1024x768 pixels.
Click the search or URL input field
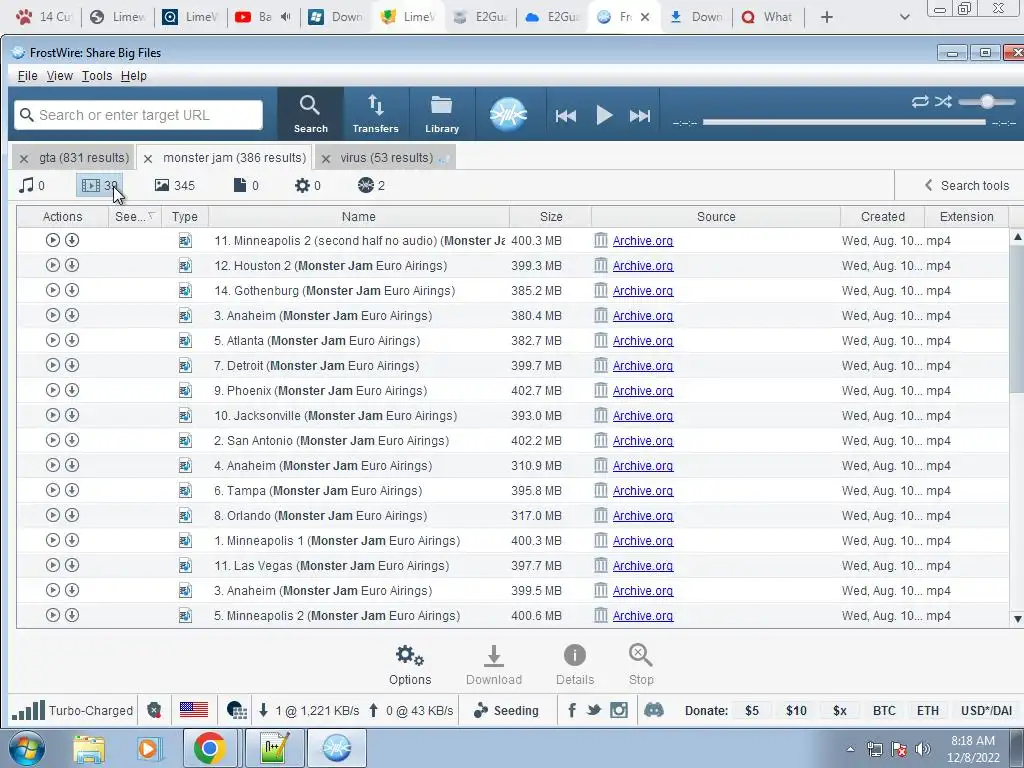pyautogui.click(x=138, y=115)
